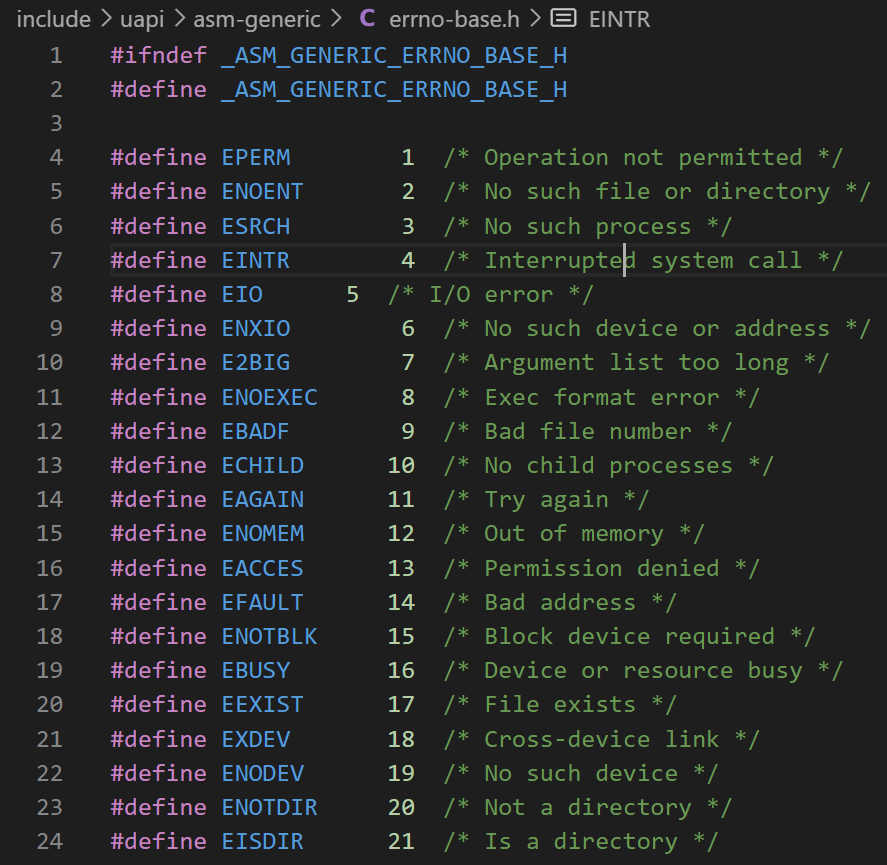
Task: Click line number 7 in the gutter
Action: click(56, 260)
